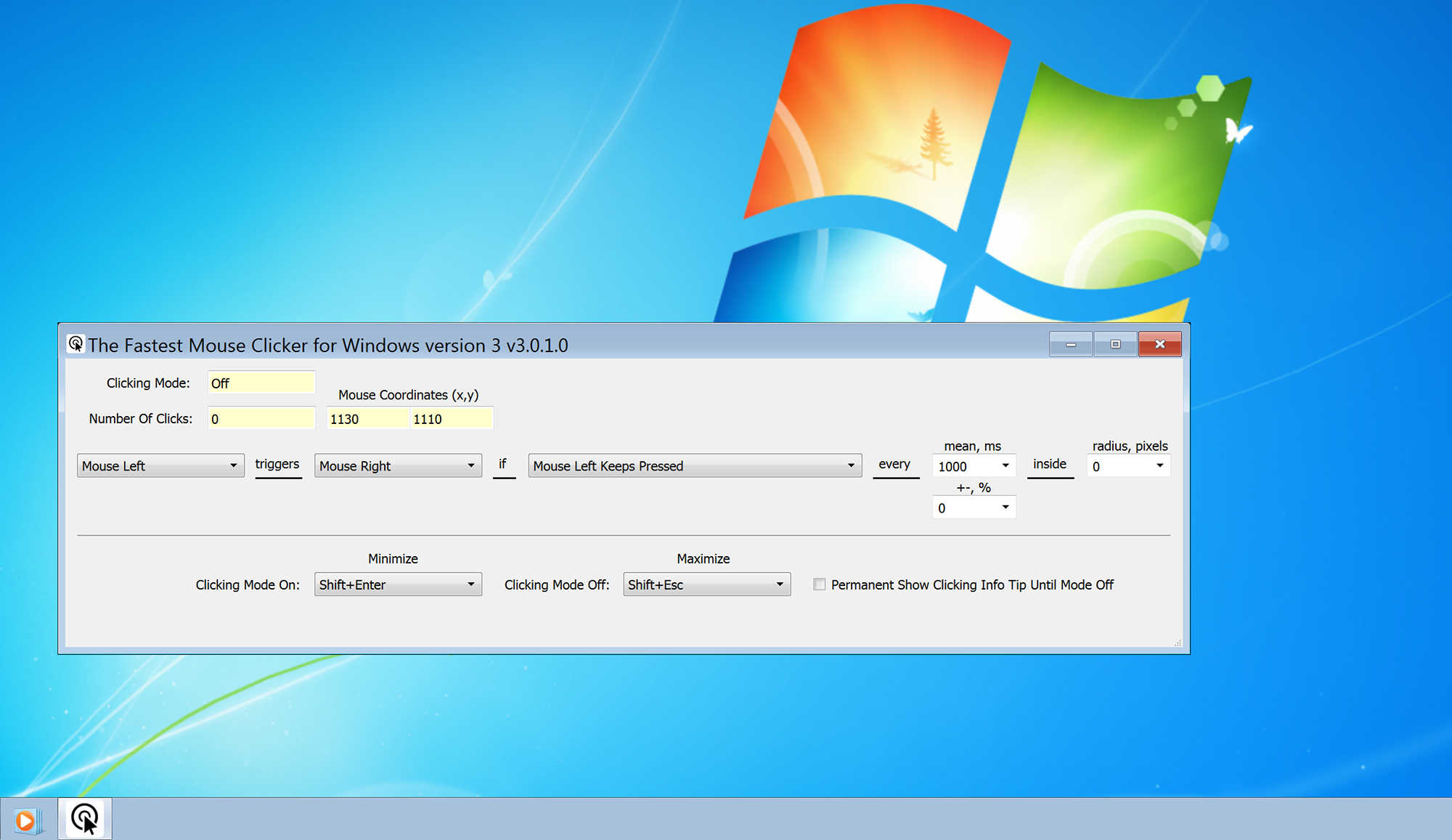Expand the Mouse Left Keeps Pressed condition dropdown

[851, 465]
